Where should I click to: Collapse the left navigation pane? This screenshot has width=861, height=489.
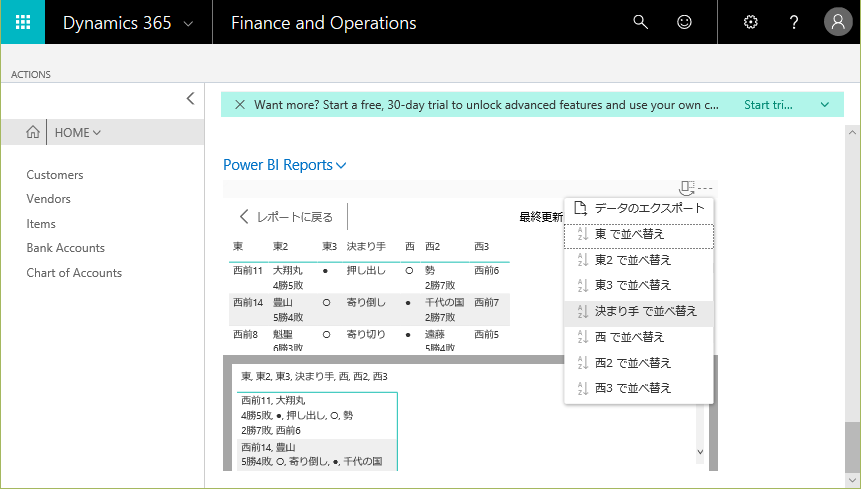[x=190, y=99]
